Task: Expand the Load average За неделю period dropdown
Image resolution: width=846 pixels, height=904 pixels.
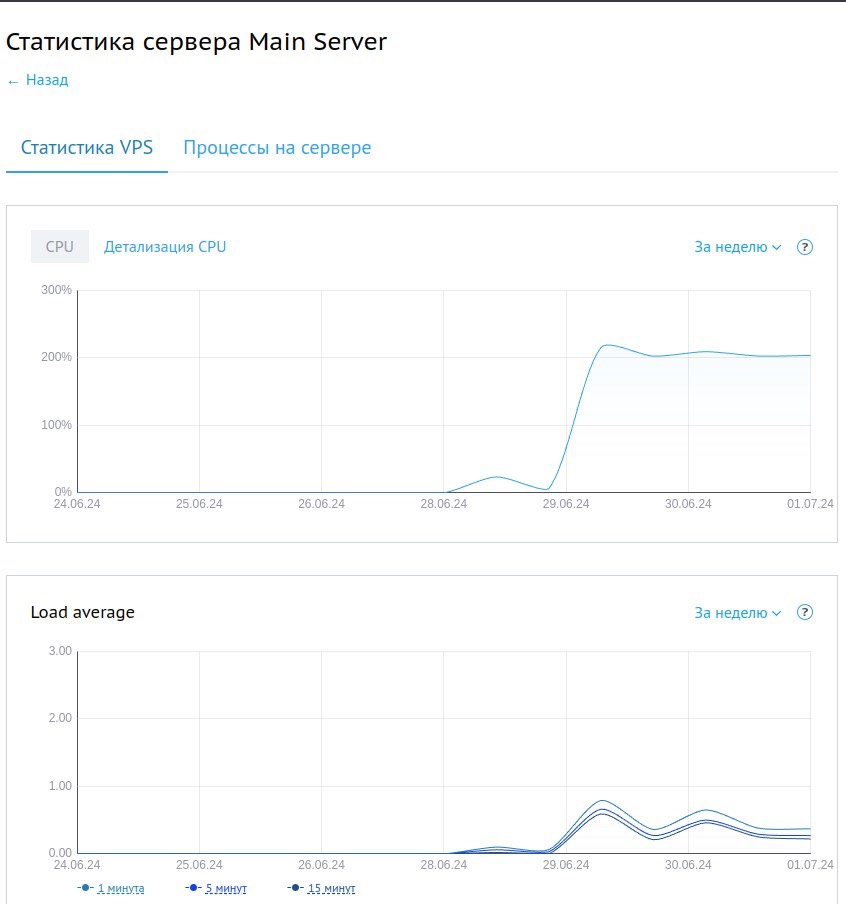Action: point(738,613)
